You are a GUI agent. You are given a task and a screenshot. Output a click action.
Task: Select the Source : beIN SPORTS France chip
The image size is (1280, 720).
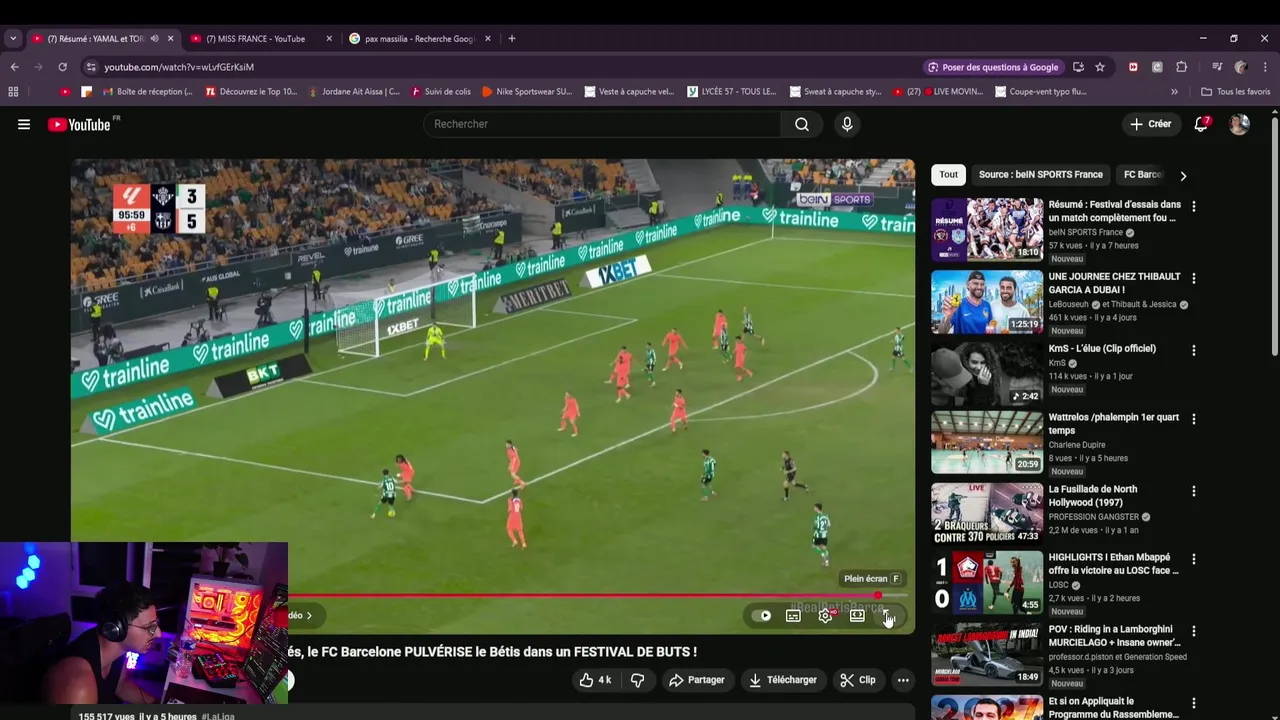1040,174
